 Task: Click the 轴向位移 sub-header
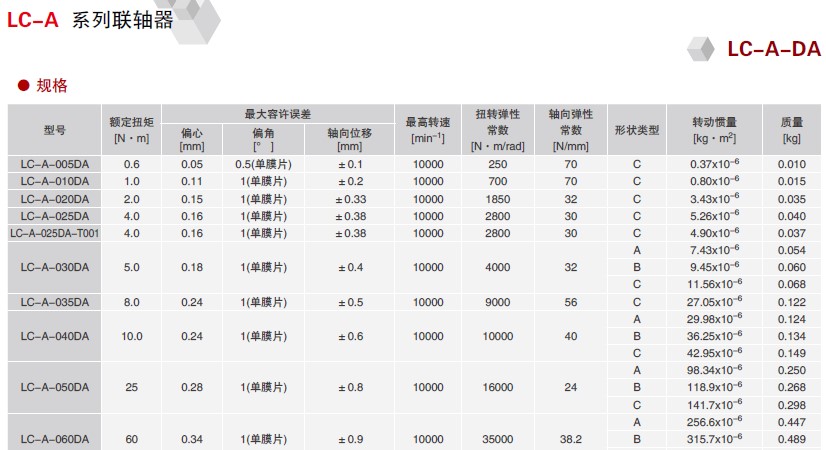pyautogui.click(x=349, y=138)
